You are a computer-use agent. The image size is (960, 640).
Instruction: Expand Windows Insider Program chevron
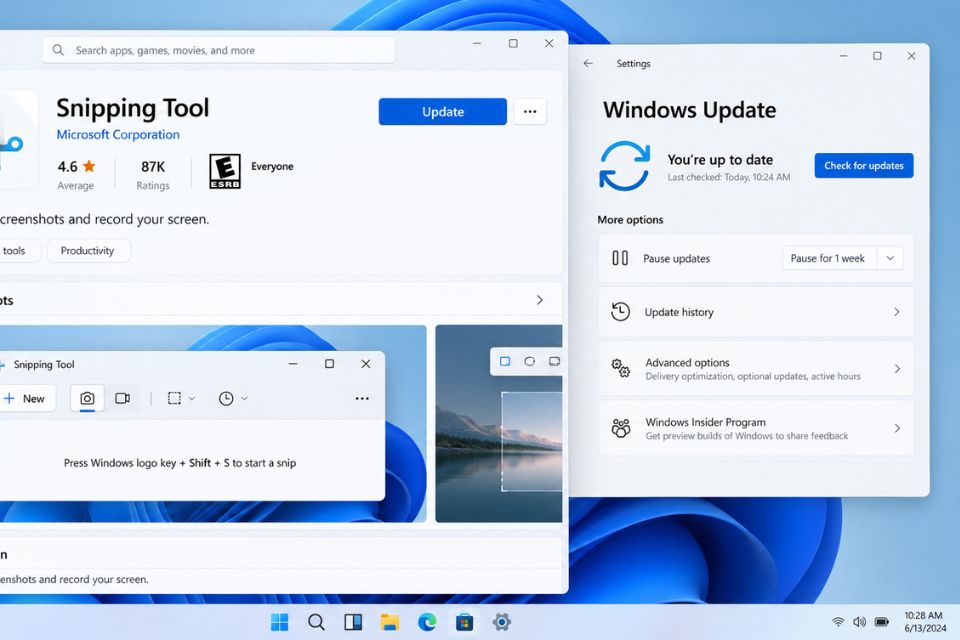pyautogui.click(x=897, y=427)
